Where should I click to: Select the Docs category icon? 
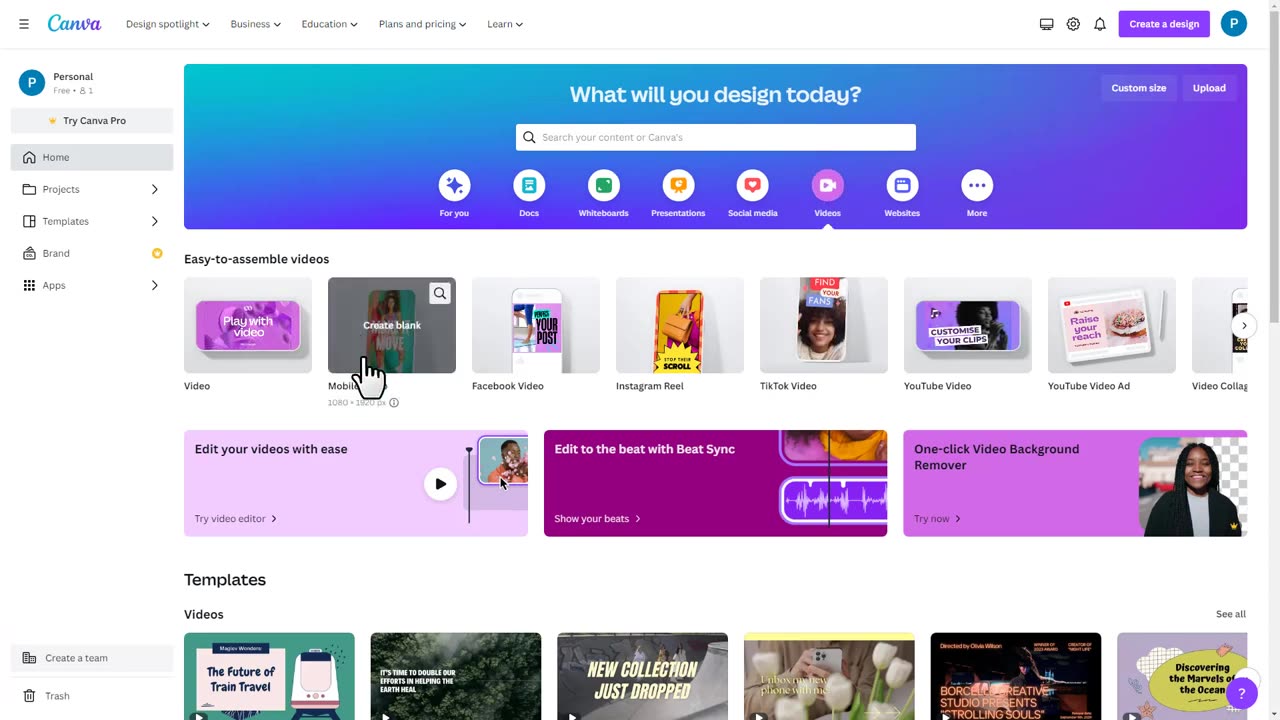[x=529, y=185]
